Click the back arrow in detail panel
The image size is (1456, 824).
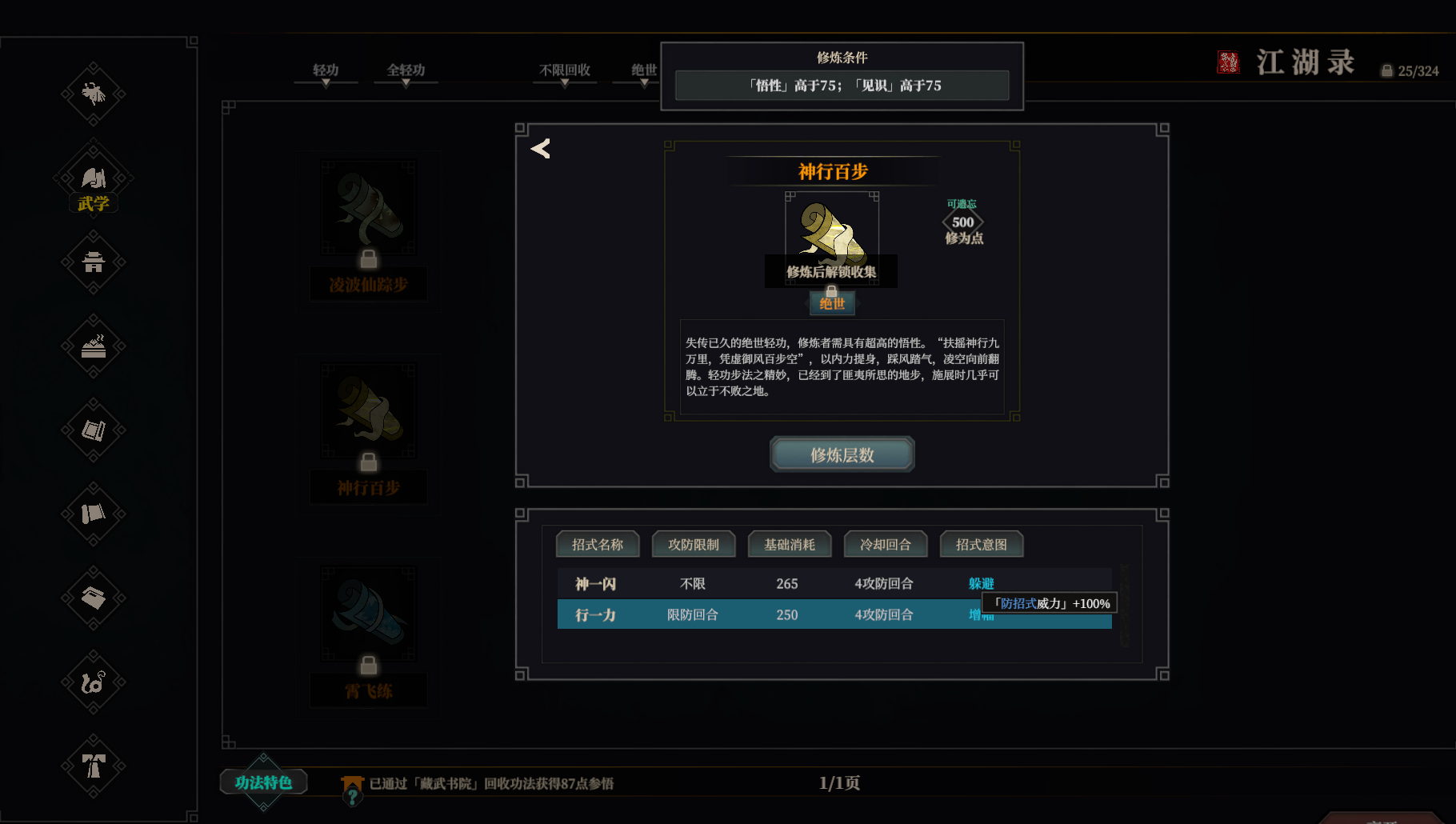coord(541,149)
